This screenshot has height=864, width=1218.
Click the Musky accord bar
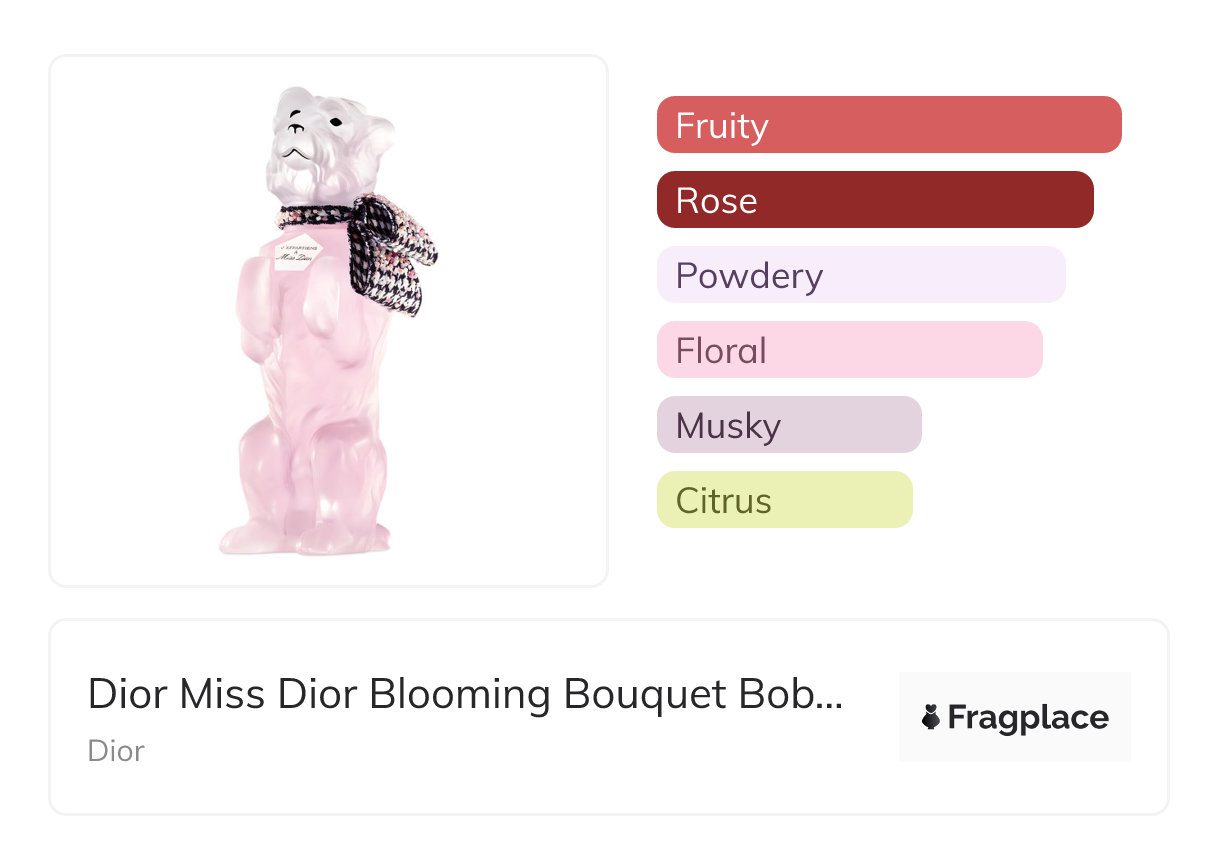(788, 425)
